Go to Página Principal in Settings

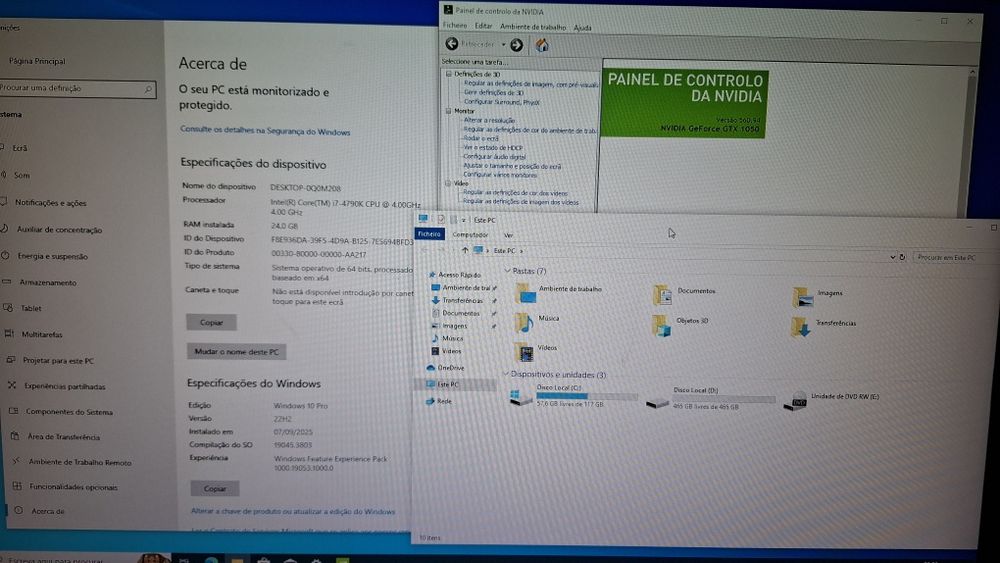[37, 61]
